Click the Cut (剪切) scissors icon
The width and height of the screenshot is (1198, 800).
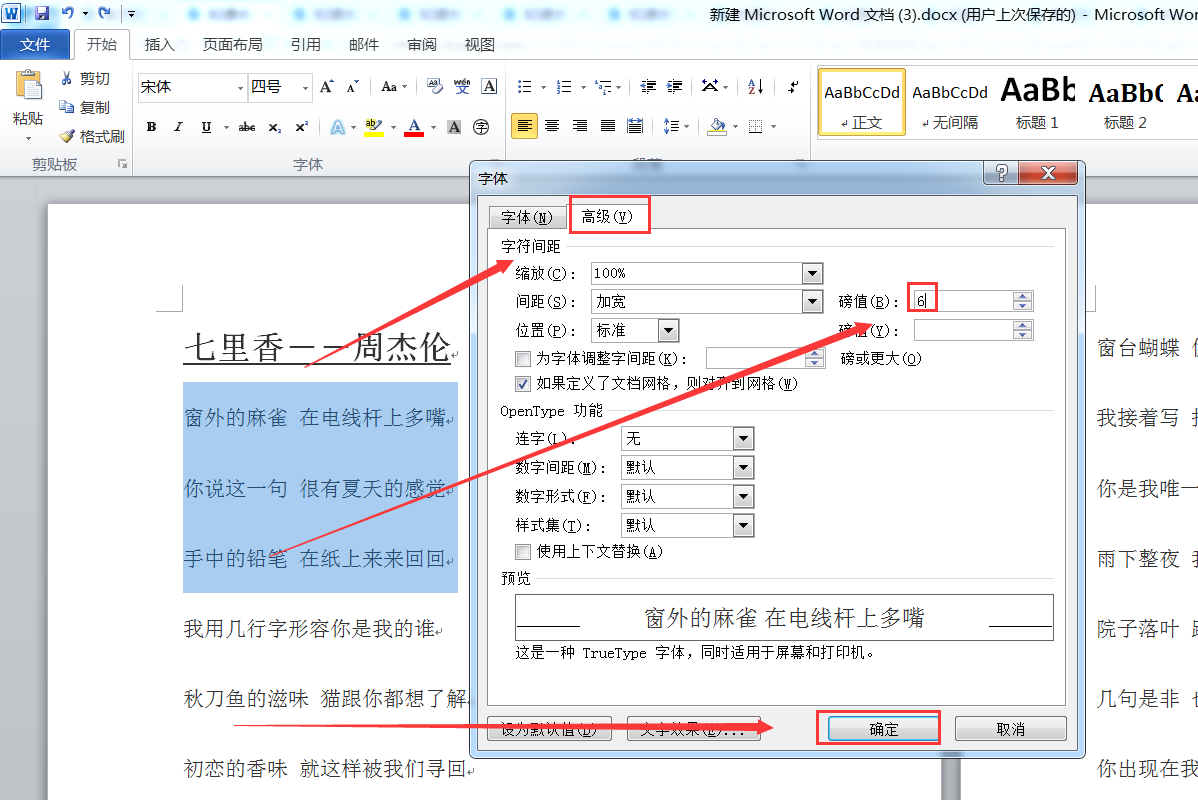coord(66,78)
